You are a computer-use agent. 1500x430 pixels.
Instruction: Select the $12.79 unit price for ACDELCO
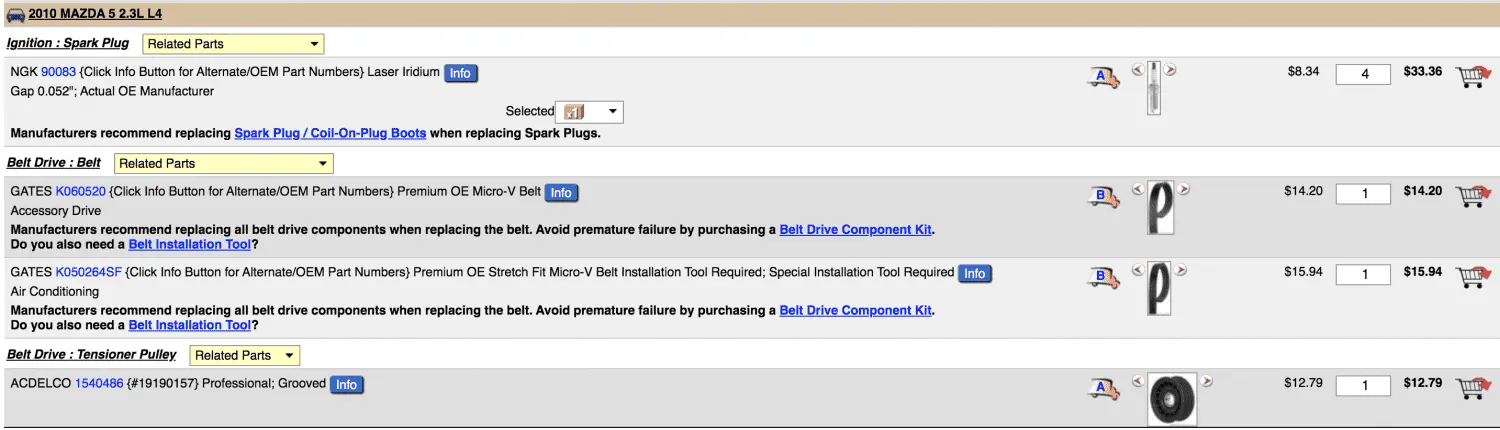1303,383
